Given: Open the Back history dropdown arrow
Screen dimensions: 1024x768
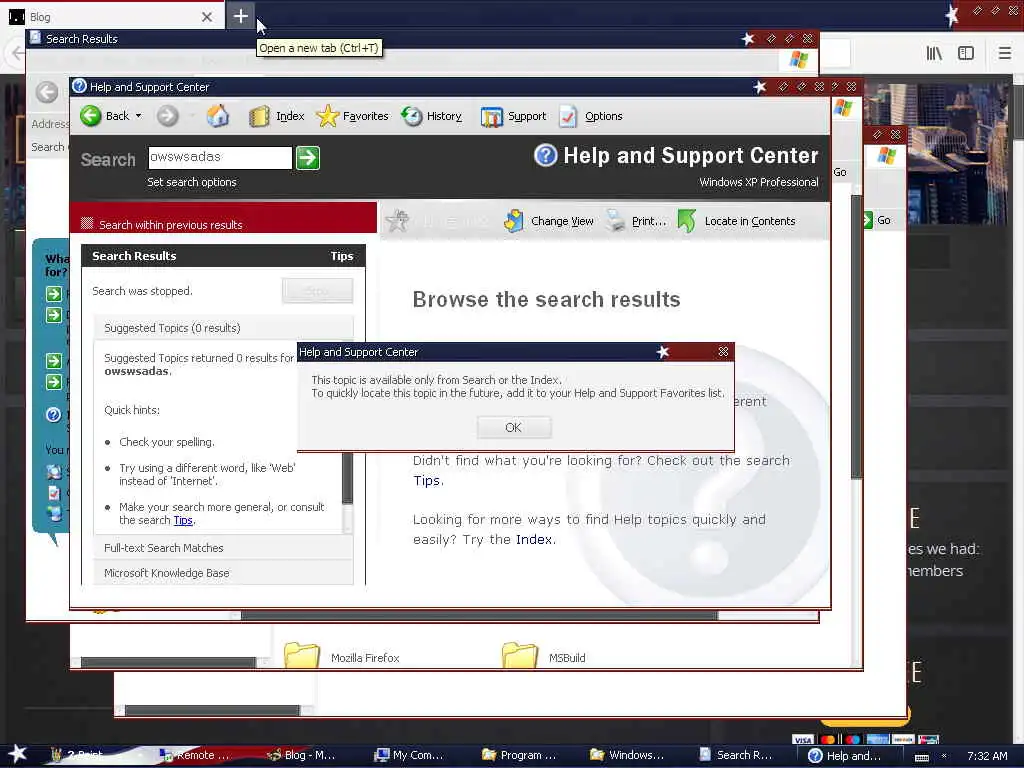Looking at the screenshot, I should tap(138, 116).
